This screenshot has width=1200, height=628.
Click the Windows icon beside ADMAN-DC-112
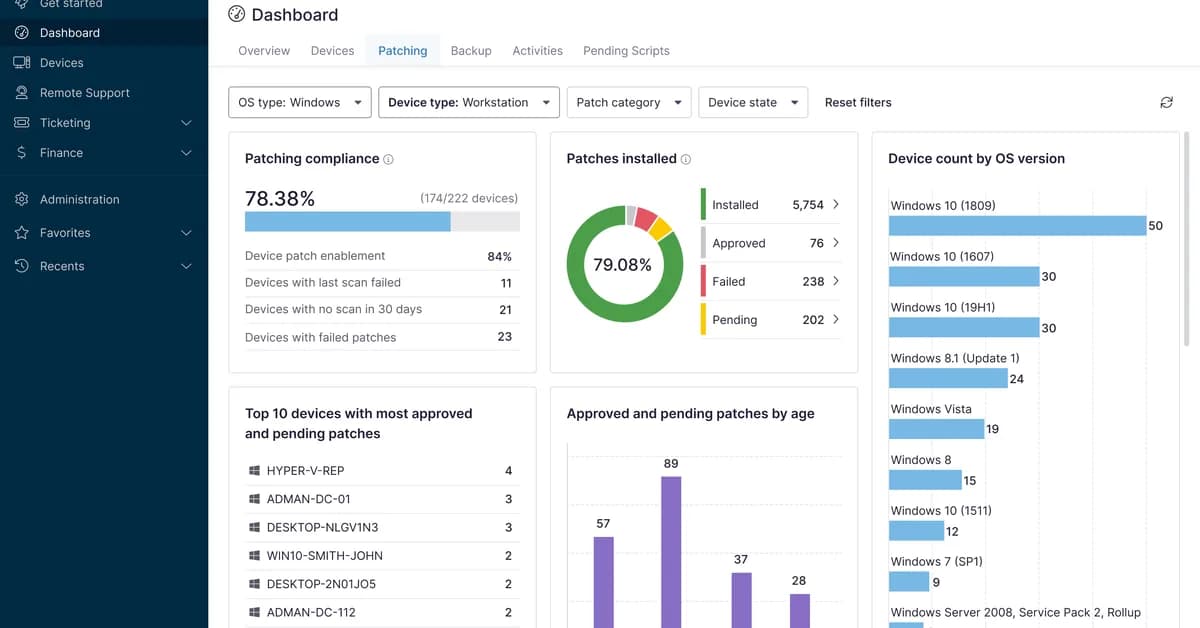click(x=253, y=612)
